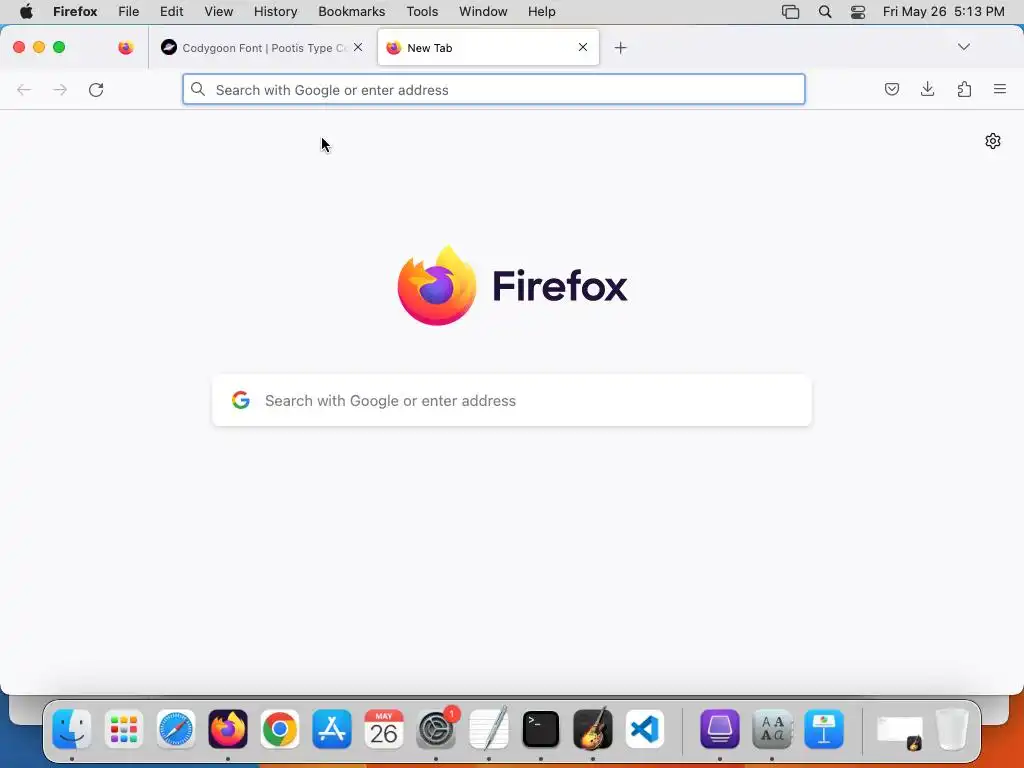Open Visual Studio Code from the Dock
Image resolution: width=1024 pixels, height=768 pixels.
point(645,729)
